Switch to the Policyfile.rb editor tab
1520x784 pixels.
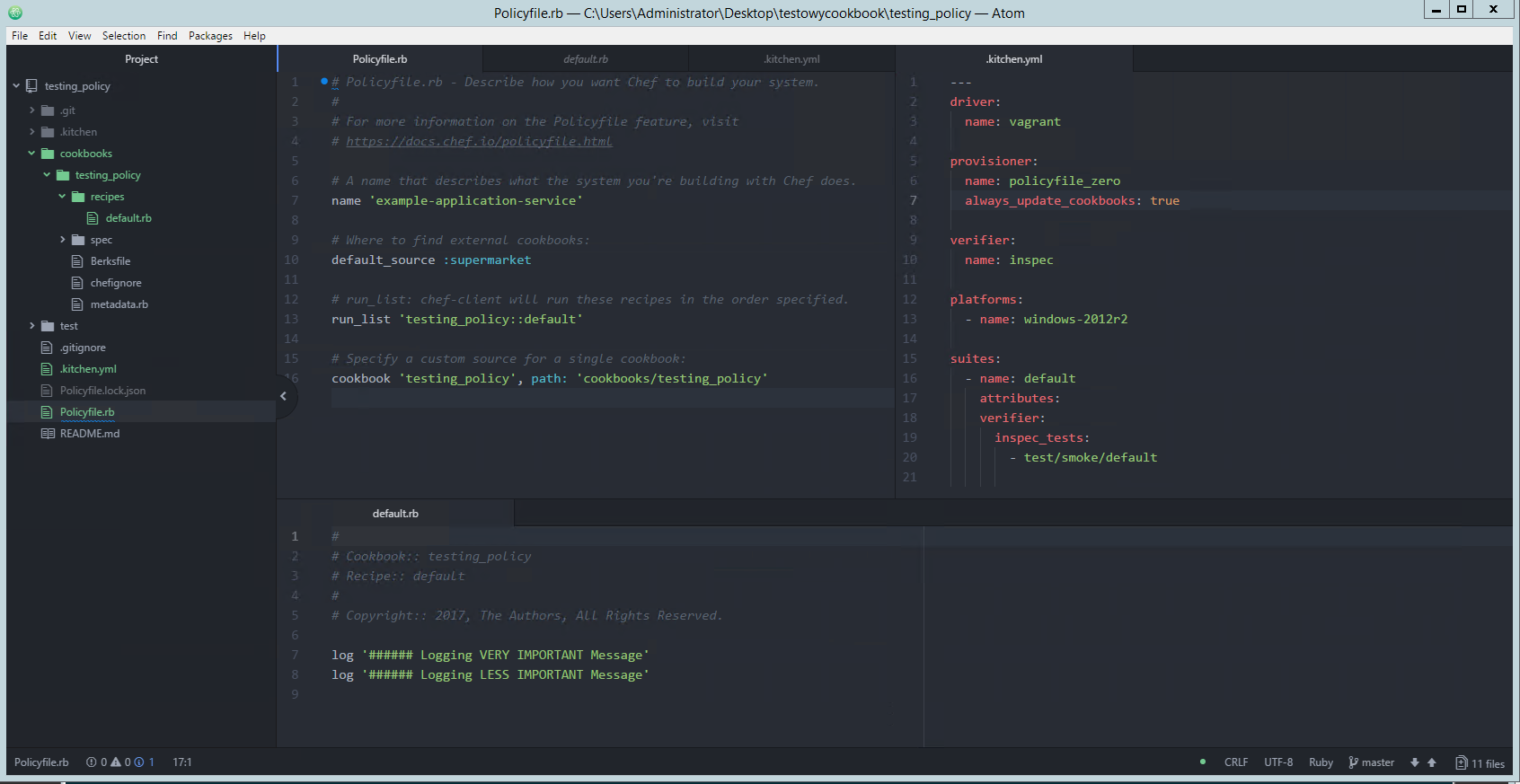pos(380,59)
